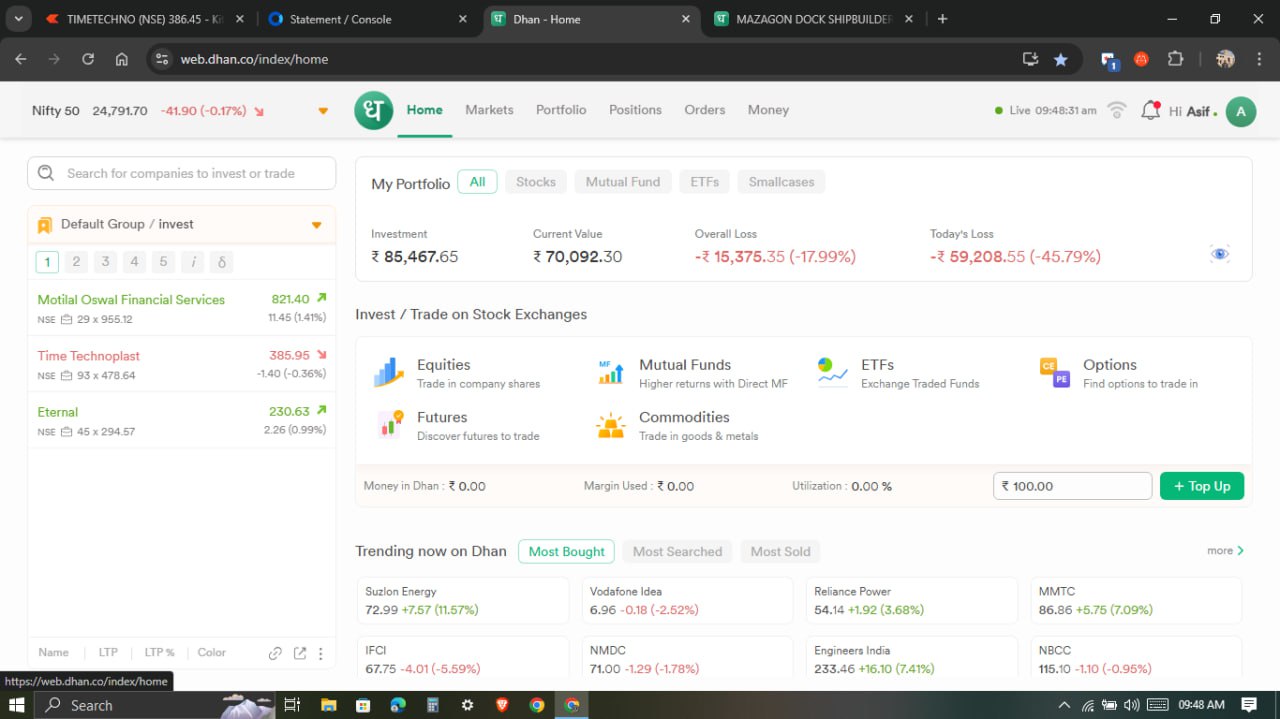Screen dimensions: 1280x719
Task: Filter portfolio by Stocks
Action: (536, 182)
